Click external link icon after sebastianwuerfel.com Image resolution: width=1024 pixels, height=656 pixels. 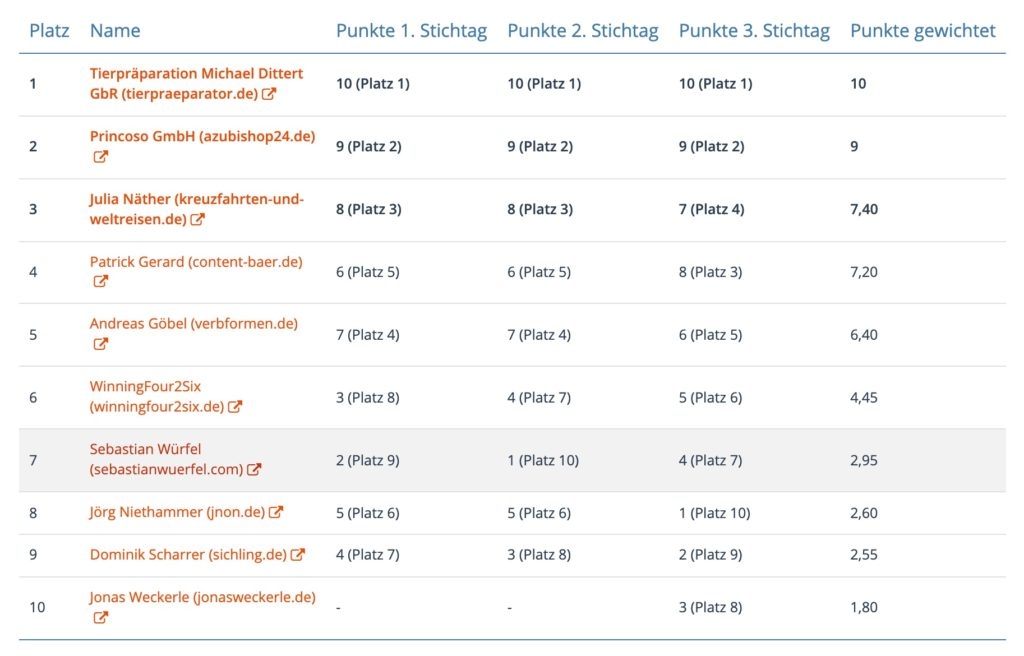254,470
